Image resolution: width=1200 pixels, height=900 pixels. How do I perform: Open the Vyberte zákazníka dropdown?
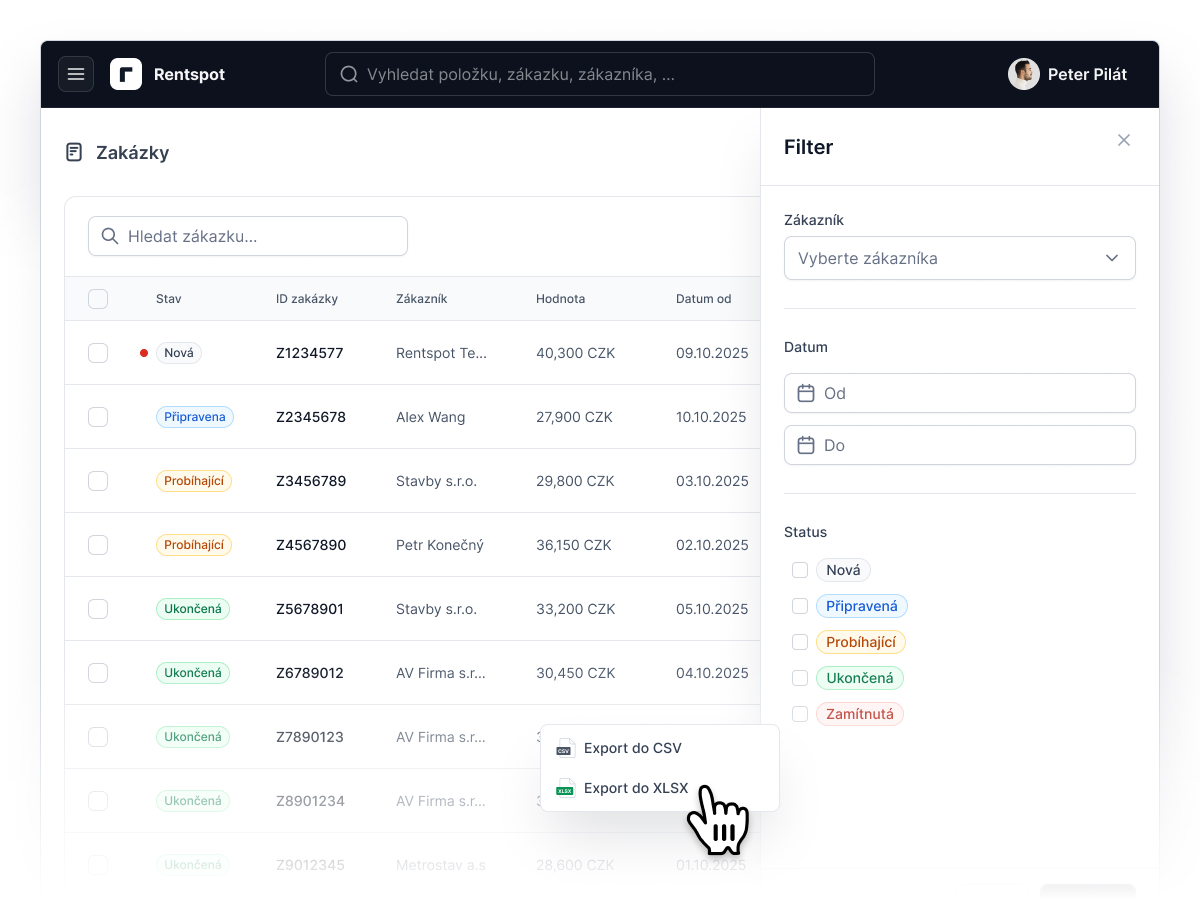click(960, 258)
